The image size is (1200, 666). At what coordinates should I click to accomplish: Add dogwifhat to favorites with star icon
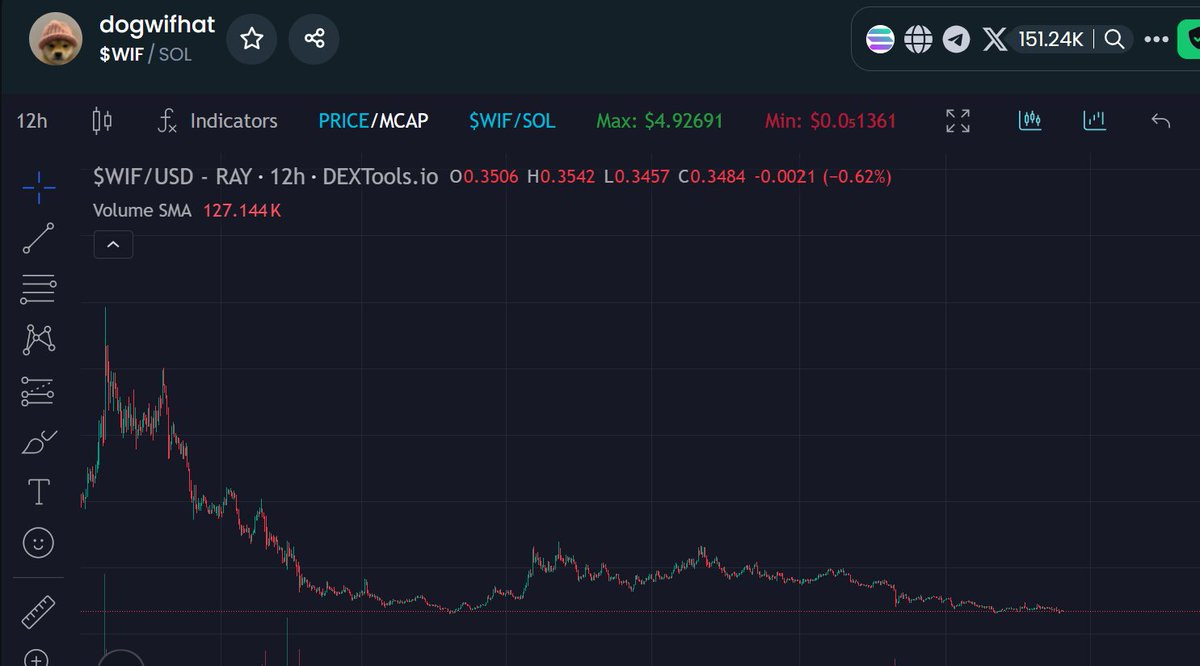tap(252, 39)
